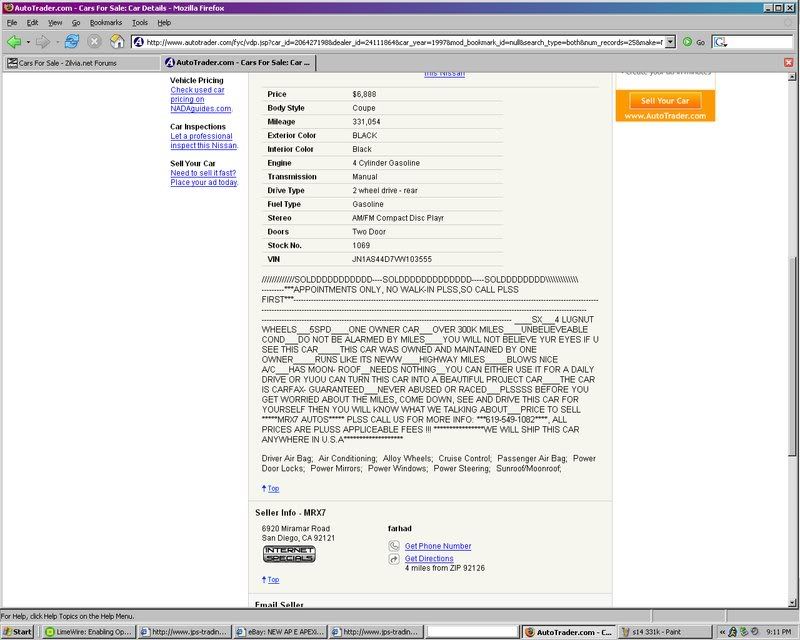Switch to Cars For Sale - Zilvia.net Forums tab
This screenshot has height=640, width=800.
81,63
